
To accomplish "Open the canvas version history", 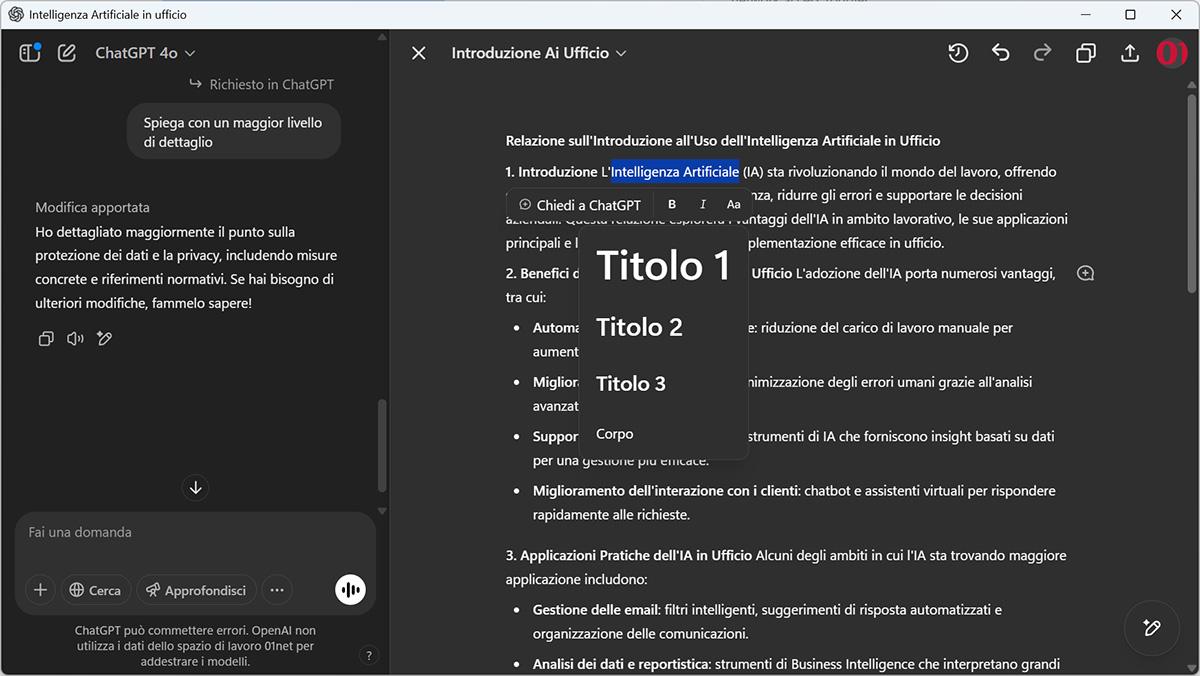I will [958, 53].
